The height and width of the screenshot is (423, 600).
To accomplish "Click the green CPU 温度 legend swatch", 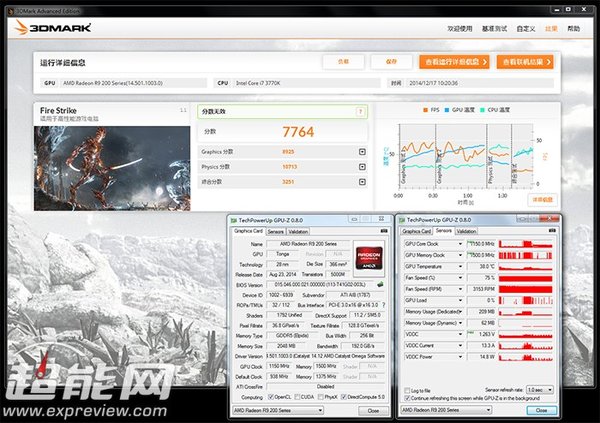I will click(x=482, y=110).
